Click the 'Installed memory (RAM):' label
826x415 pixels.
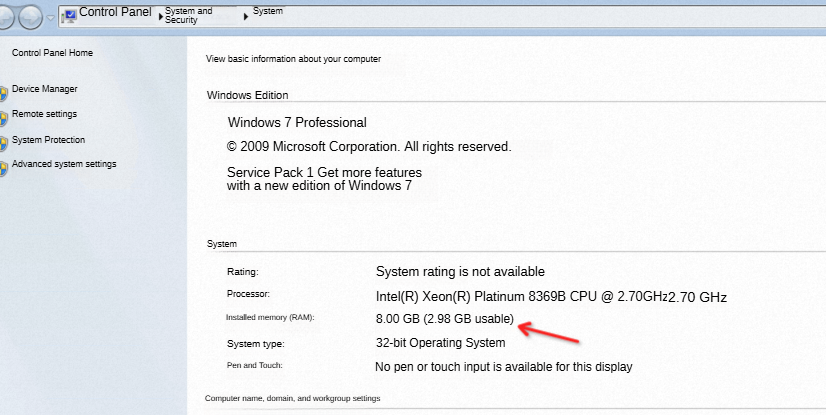click(270, 318)
